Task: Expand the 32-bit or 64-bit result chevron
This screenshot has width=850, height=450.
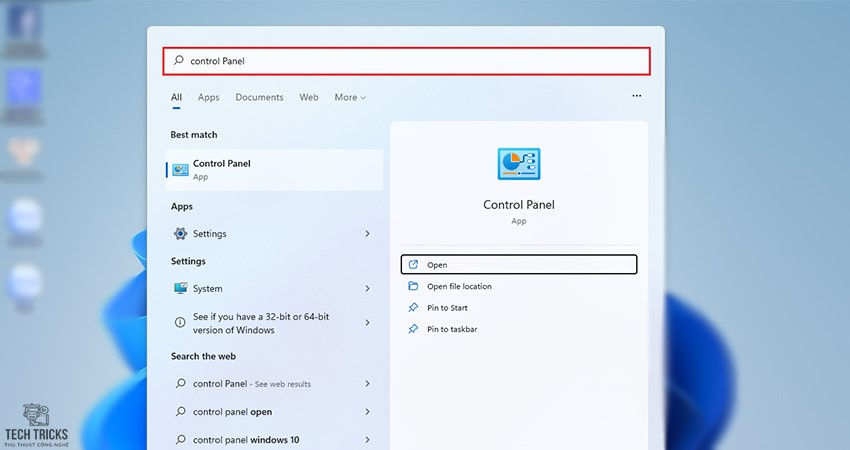Action: (x=367, y=323)
